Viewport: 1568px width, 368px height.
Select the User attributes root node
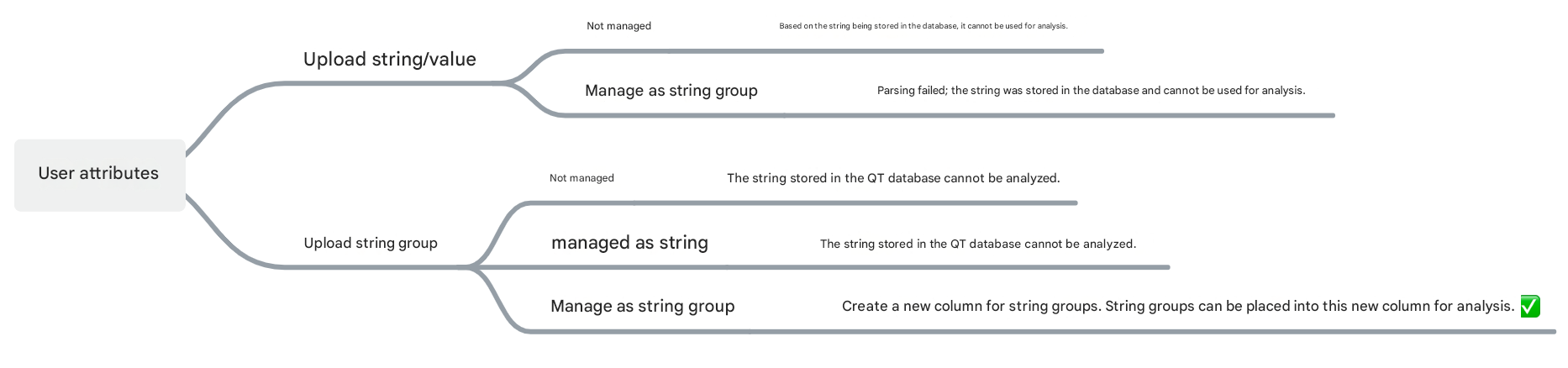click(x=99, y=175)
